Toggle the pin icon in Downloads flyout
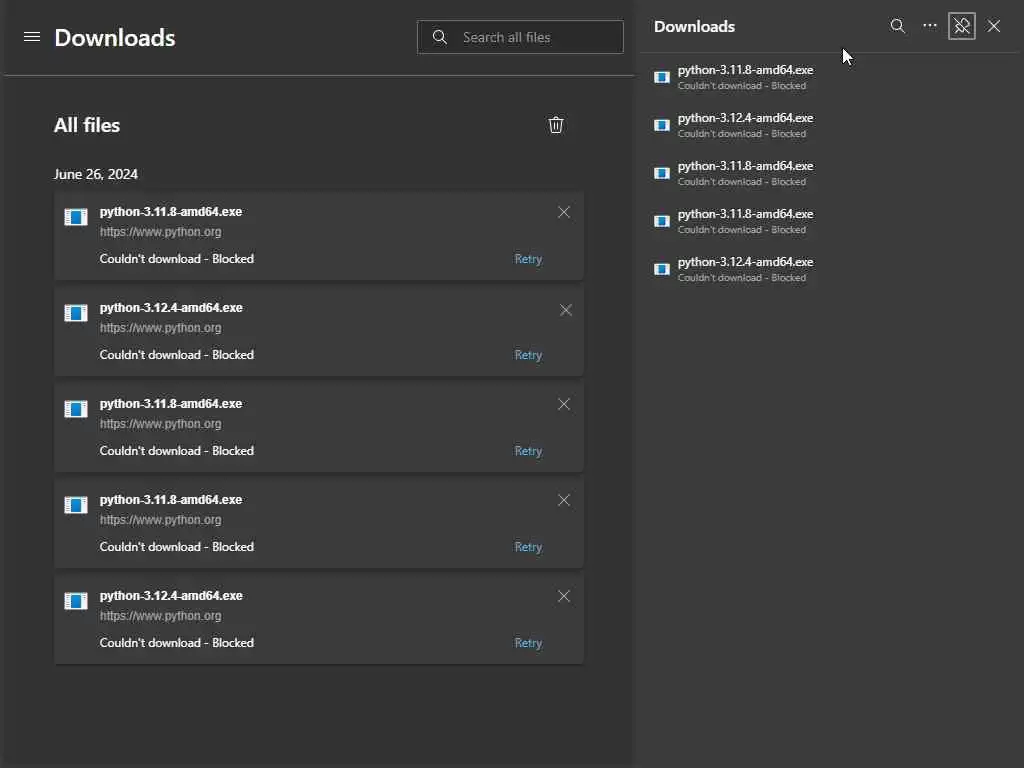 pos(962,26)
